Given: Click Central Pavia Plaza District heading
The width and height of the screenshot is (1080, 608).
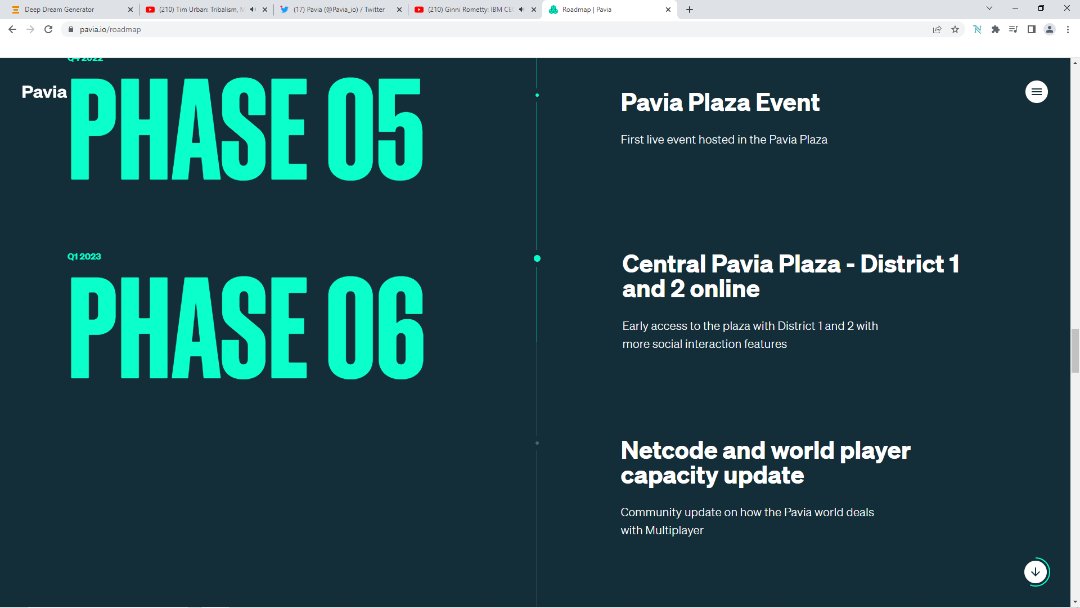Looking at the screenshot, I should click(790, 276).
